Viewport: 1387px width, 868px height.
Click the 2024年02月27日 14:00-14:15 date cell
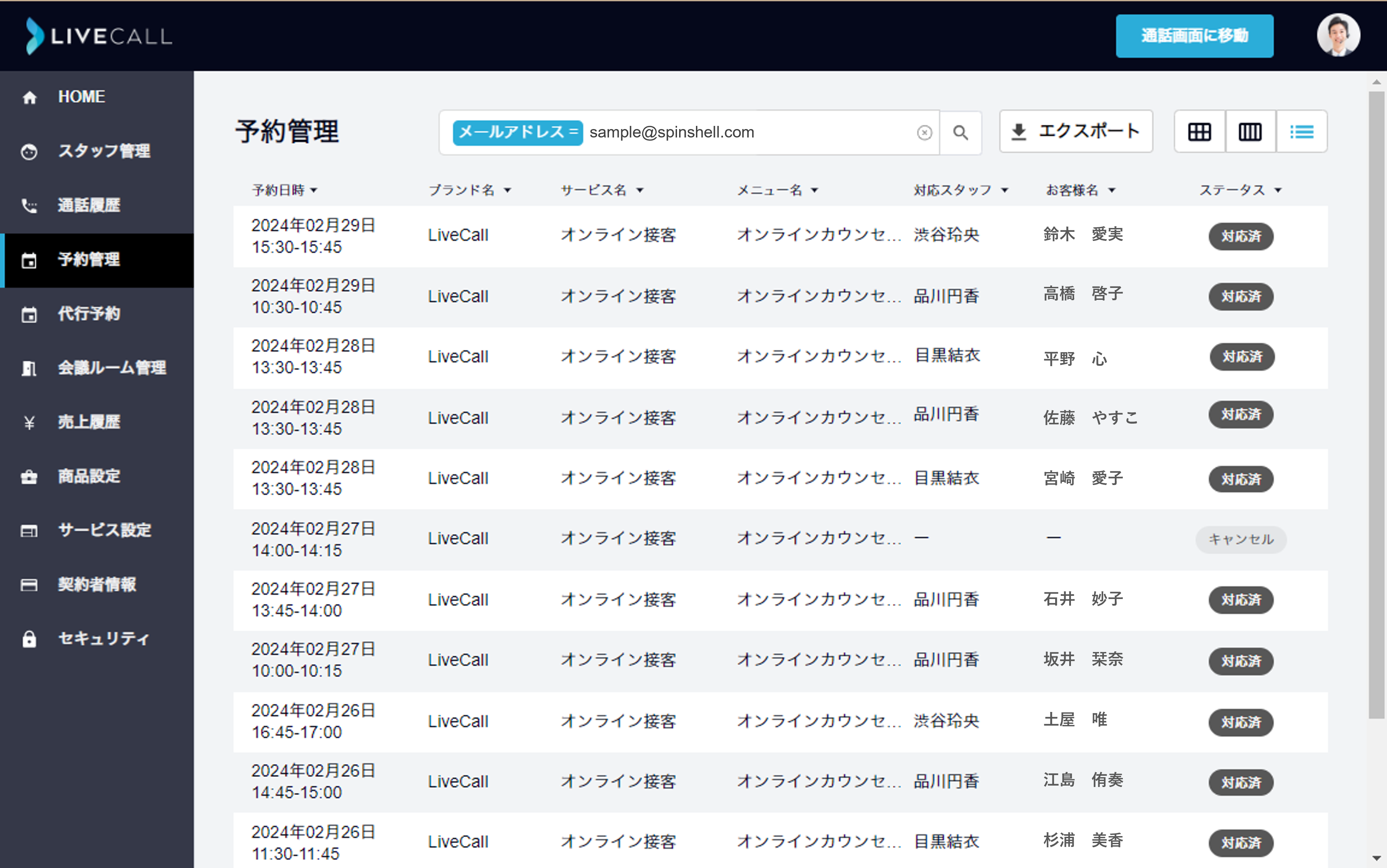(x=314, y=540)
